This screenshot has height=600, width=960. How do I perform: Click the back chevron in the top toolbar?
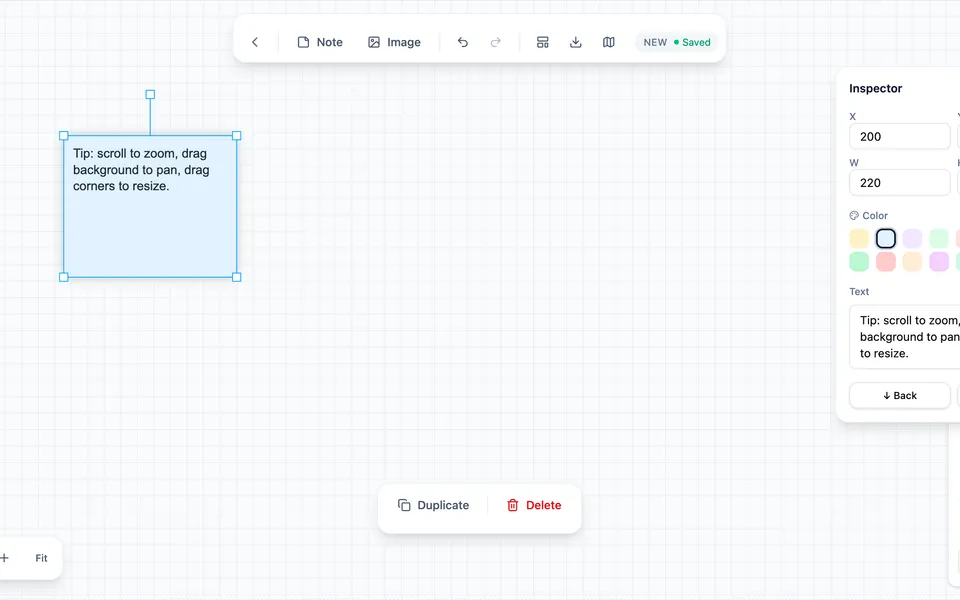(255, 42)
